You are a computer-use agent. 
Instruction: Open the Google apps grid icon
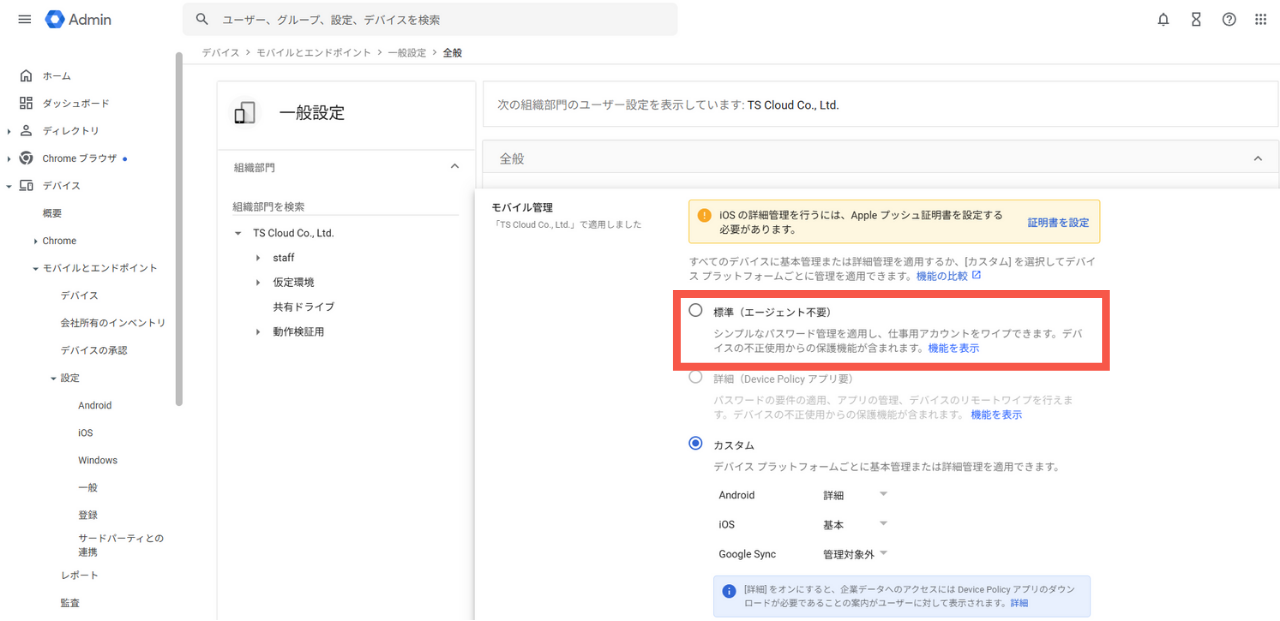pos(1261,20)
